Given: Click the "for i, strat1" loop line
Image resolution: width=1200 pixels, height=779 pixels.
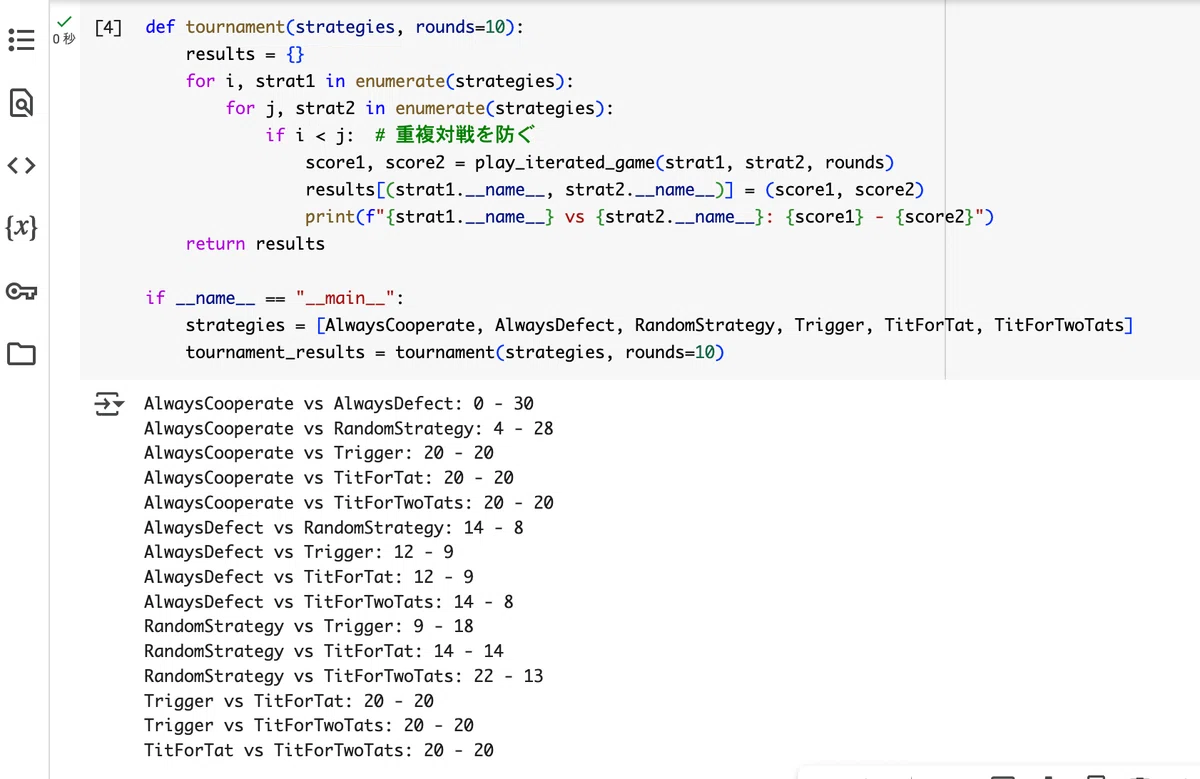Looking at the screenshot, I should point(379,81).
